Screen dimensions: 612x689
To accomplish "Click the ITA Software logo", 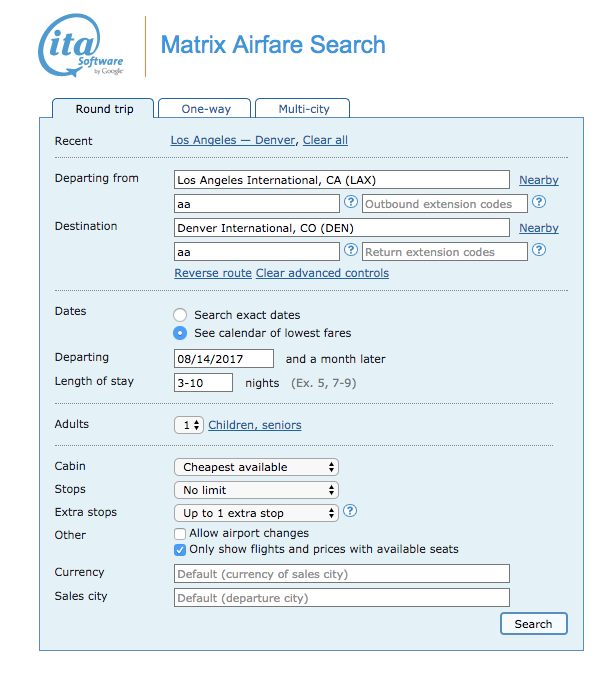I will tap(81, 45).
